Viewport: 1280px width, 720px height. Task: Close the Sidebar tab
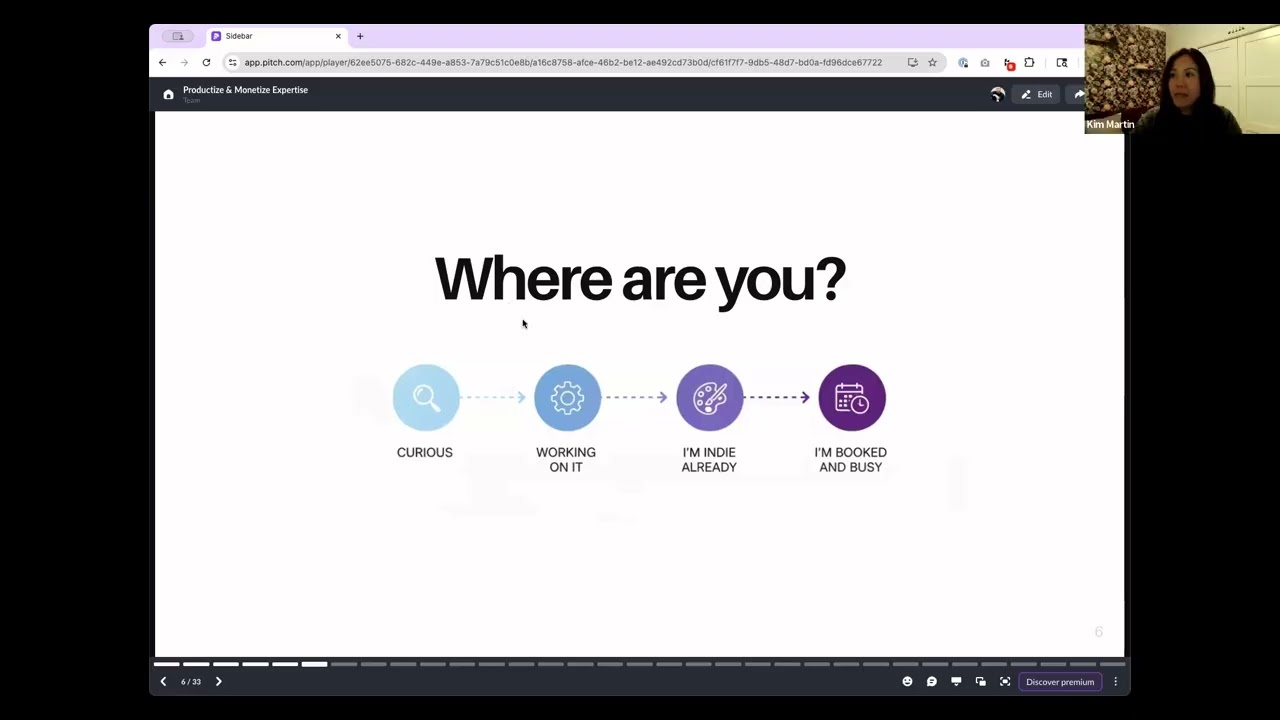(x=338, y=36)
